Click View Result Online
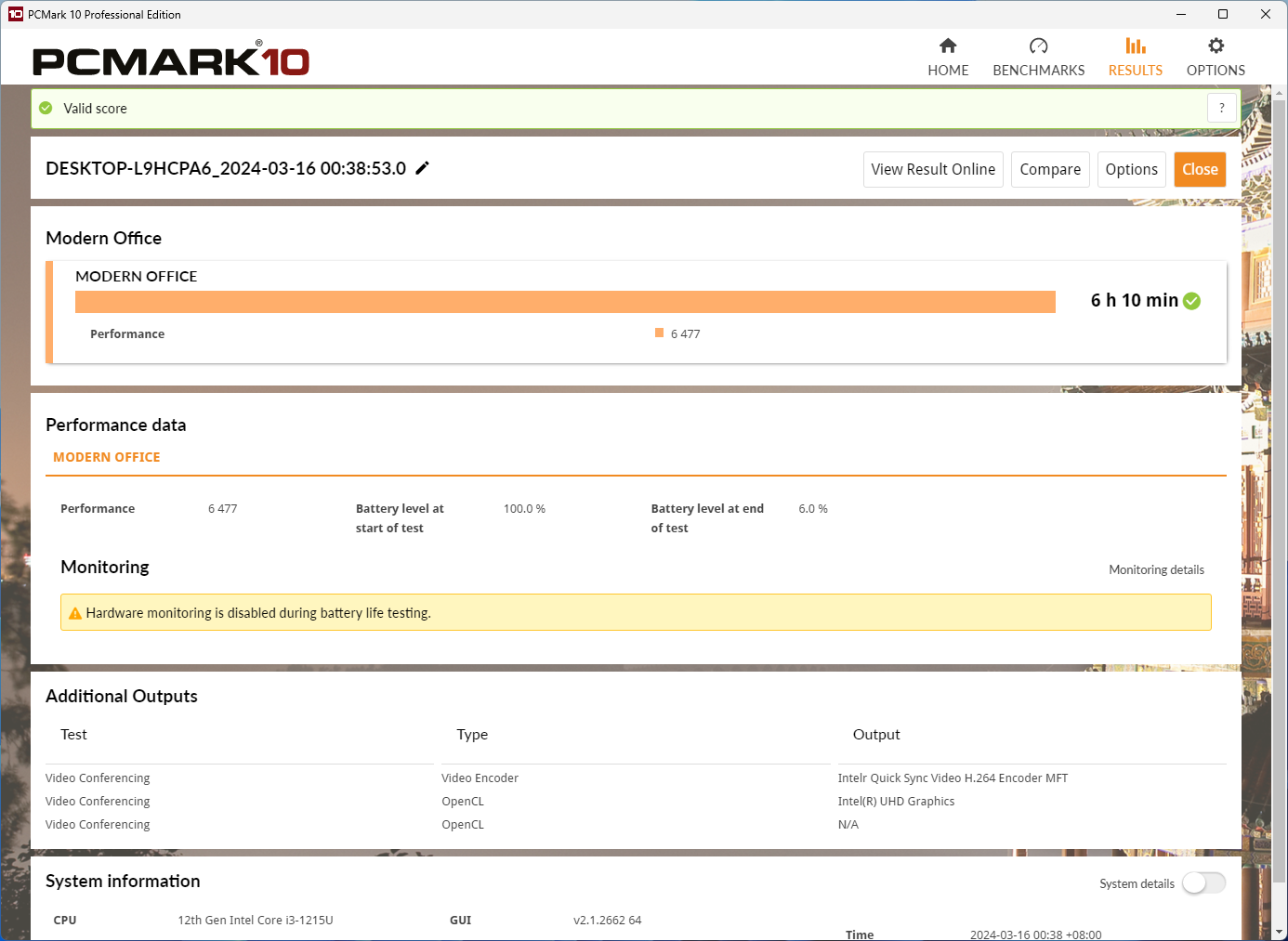Viewport: 1288px width, 941px height. pos(933,169)
